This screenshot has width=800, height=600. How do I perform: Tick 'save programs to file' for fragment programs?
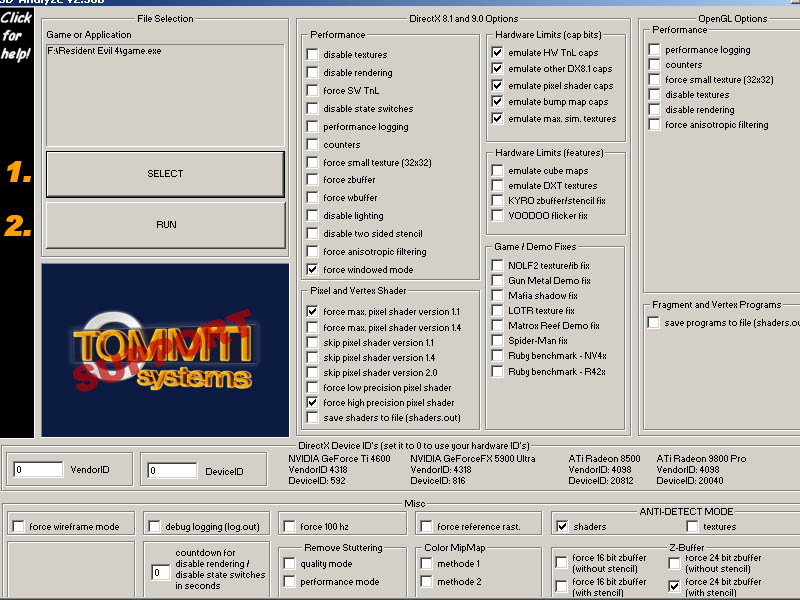(654, 323)
